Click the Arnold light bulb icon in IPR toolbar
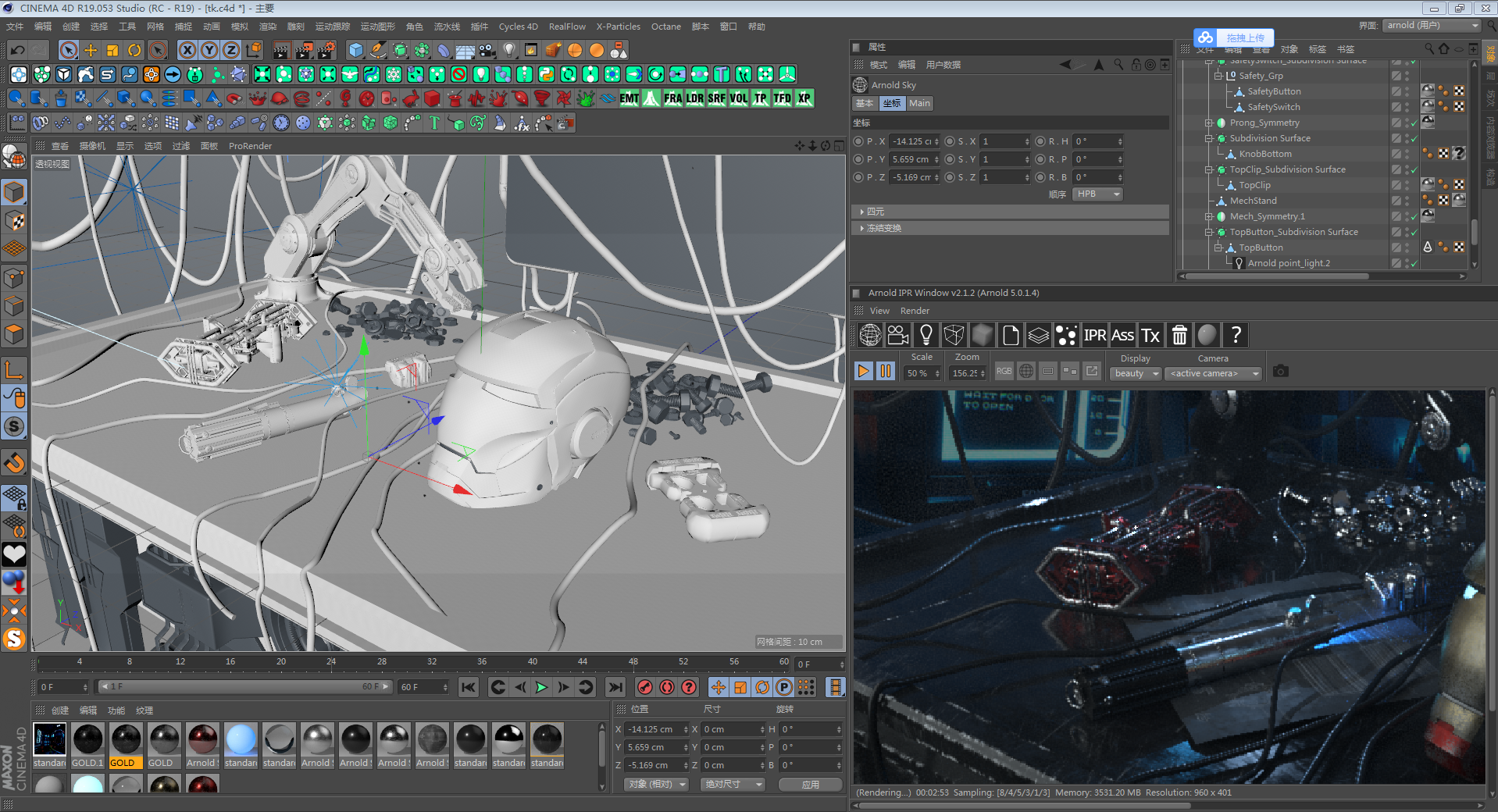 926,335
